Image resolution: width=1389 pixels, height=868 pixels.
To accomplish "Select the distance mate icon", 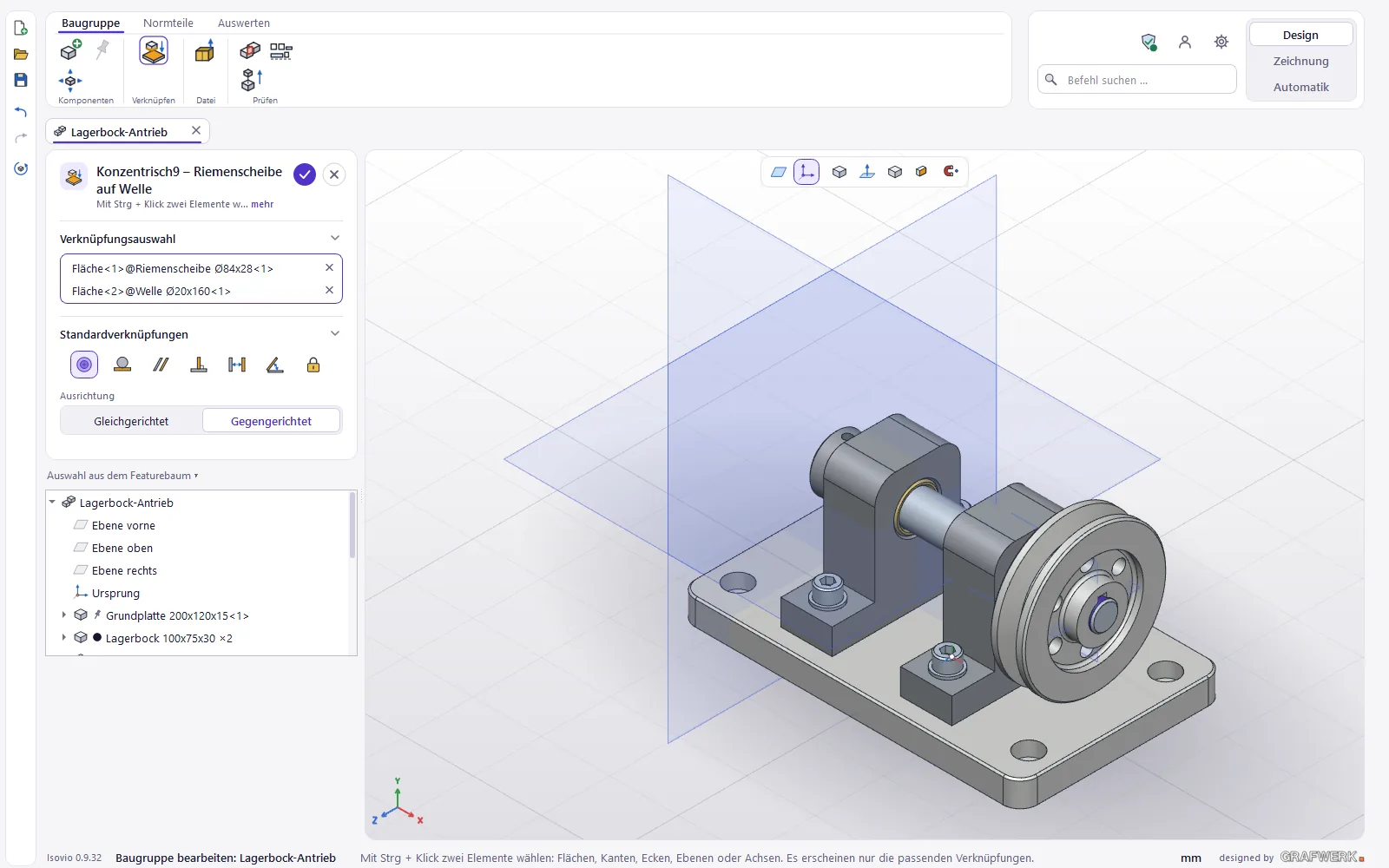I will click(x=237, y=365).
